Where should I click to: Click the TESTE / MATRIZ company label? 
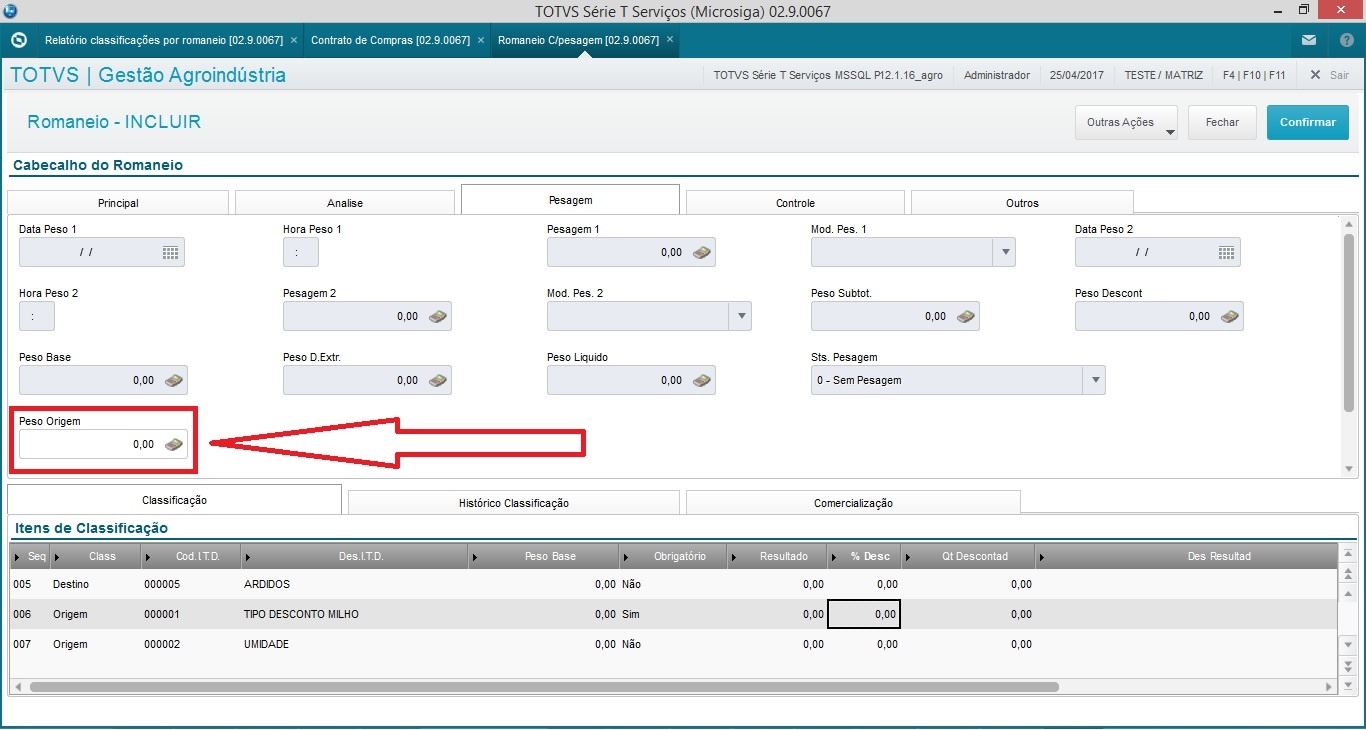[x=1162, y=75]
